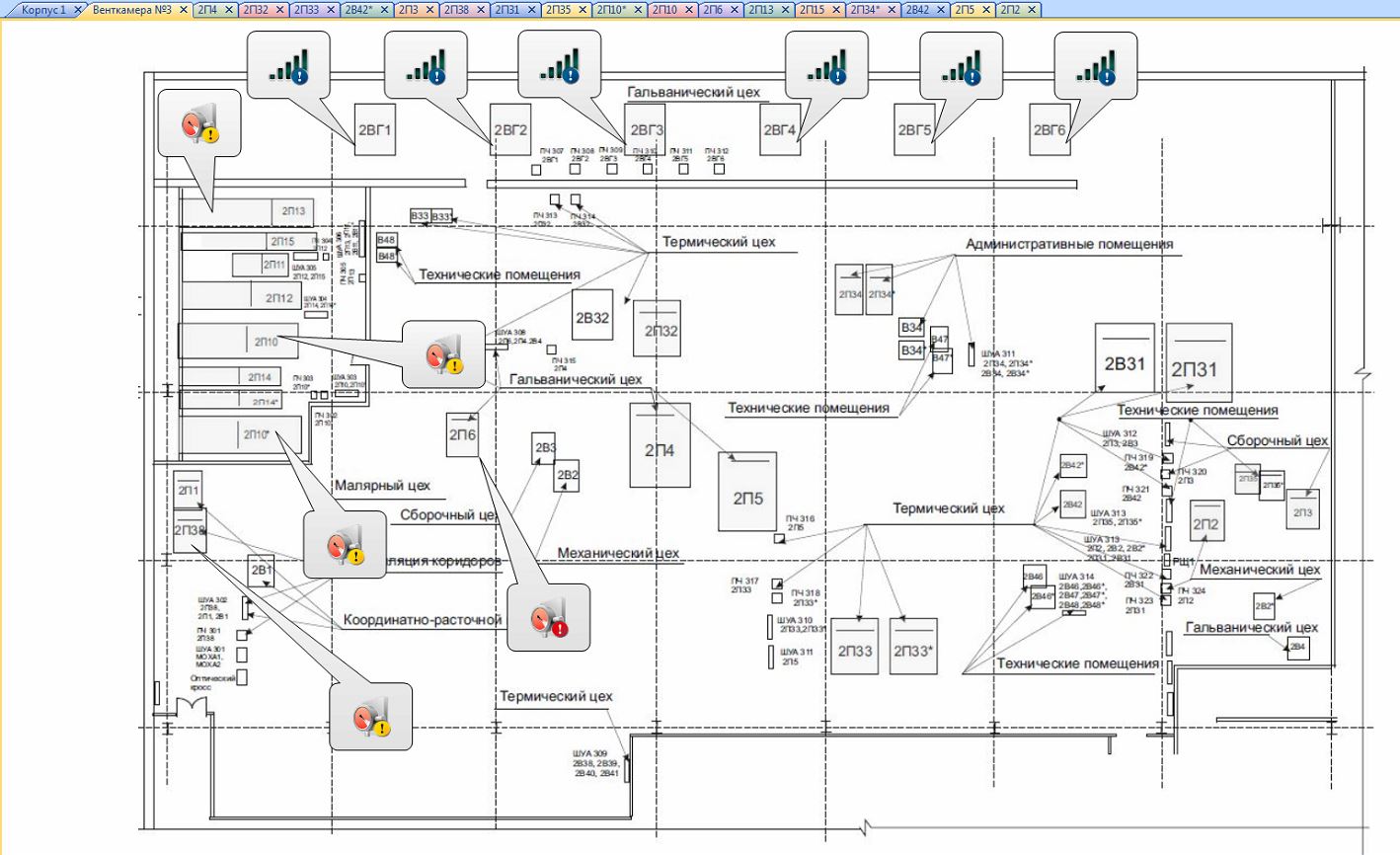Open the gauge warning icon pointing to 2П10
This screenshot has height=855, width=1400.
coord(444,354)
